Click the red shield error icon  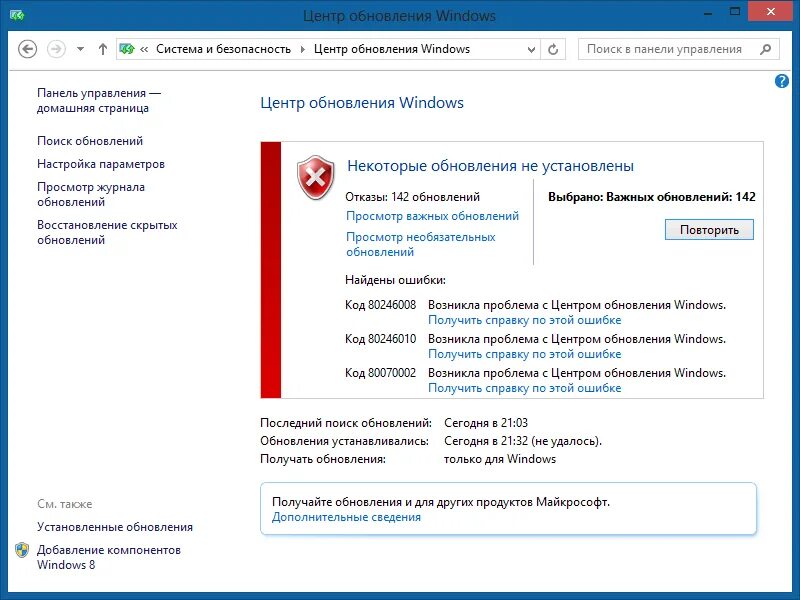point(316,178)
